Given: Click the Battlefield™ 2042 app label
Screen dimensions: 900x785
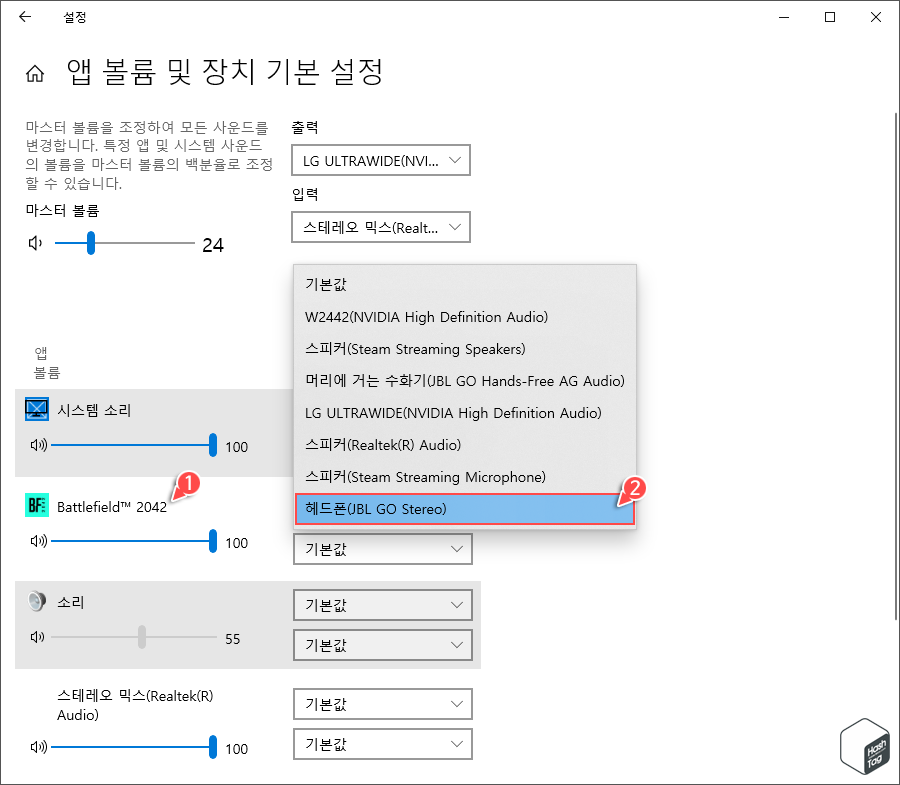Looking at the screenshot, I should (112, 507).
